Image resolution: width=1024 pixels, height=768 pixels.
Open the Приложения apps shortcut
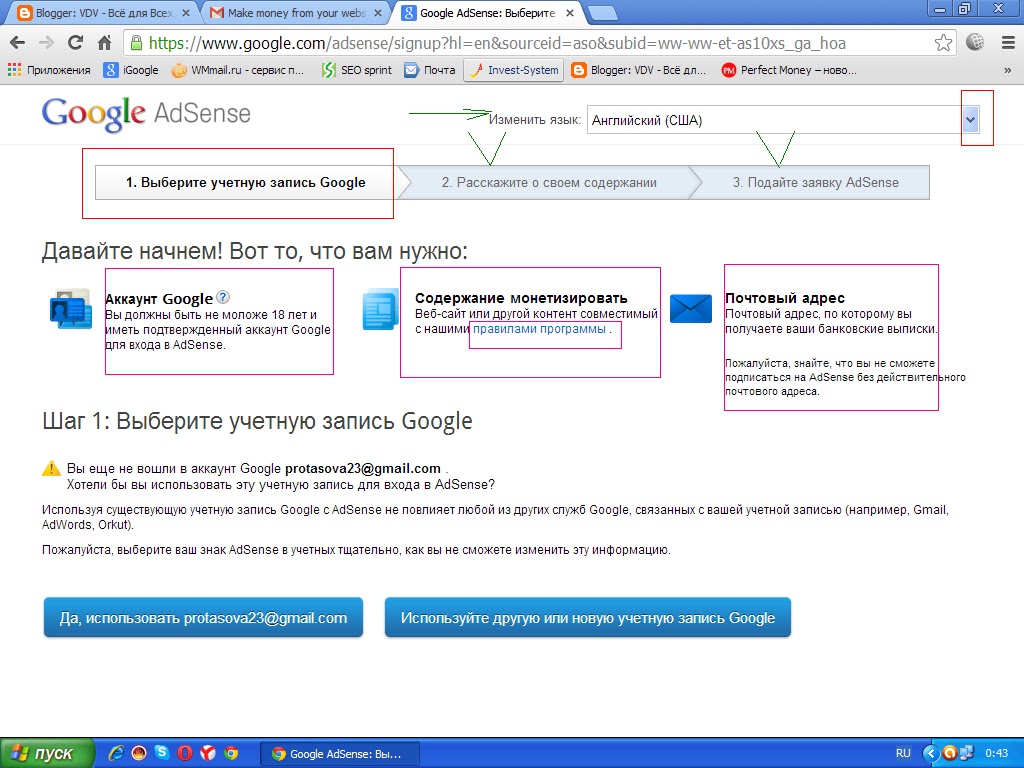click(49, 70)
